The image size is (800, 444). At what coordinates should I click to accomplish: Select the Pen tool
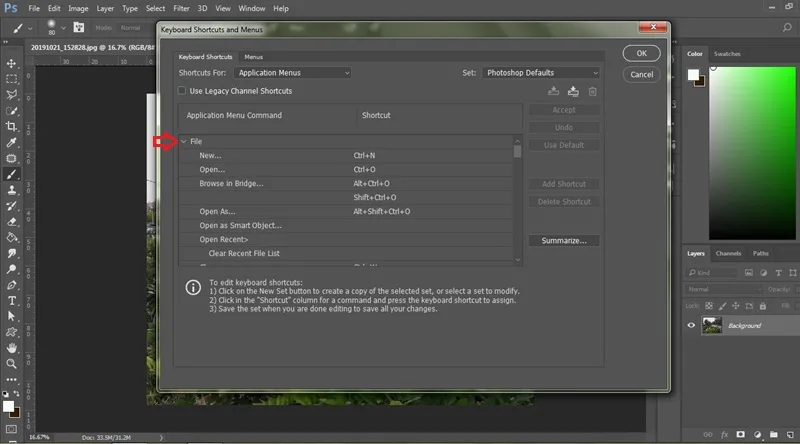(x=11, y=285)
